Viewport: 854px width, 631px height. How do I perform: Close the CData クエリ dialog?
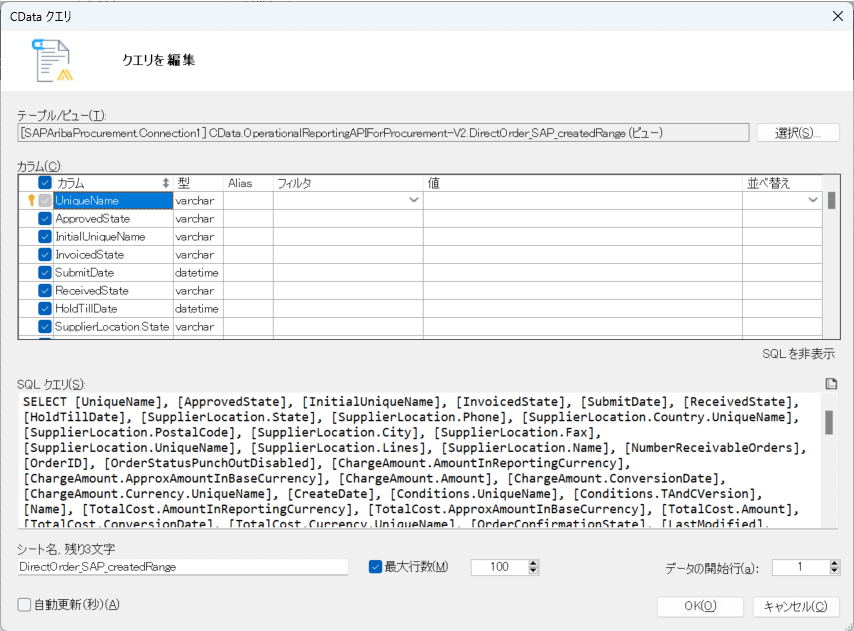point(838,16)
